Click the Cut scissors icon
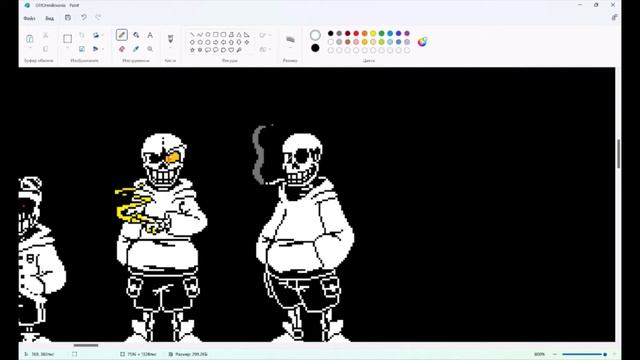640x360 pixels. click(x=45, y=36)
